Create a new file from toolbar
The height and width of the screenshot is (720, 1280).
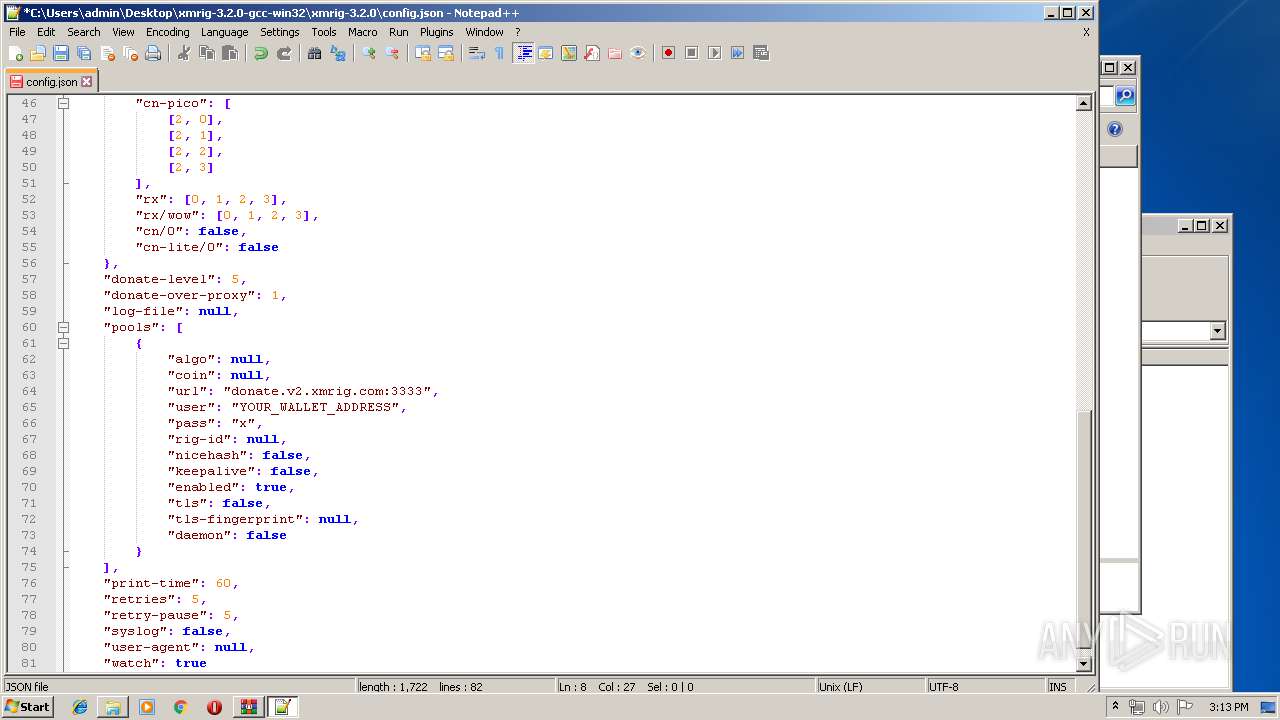[x=16, y=53]
